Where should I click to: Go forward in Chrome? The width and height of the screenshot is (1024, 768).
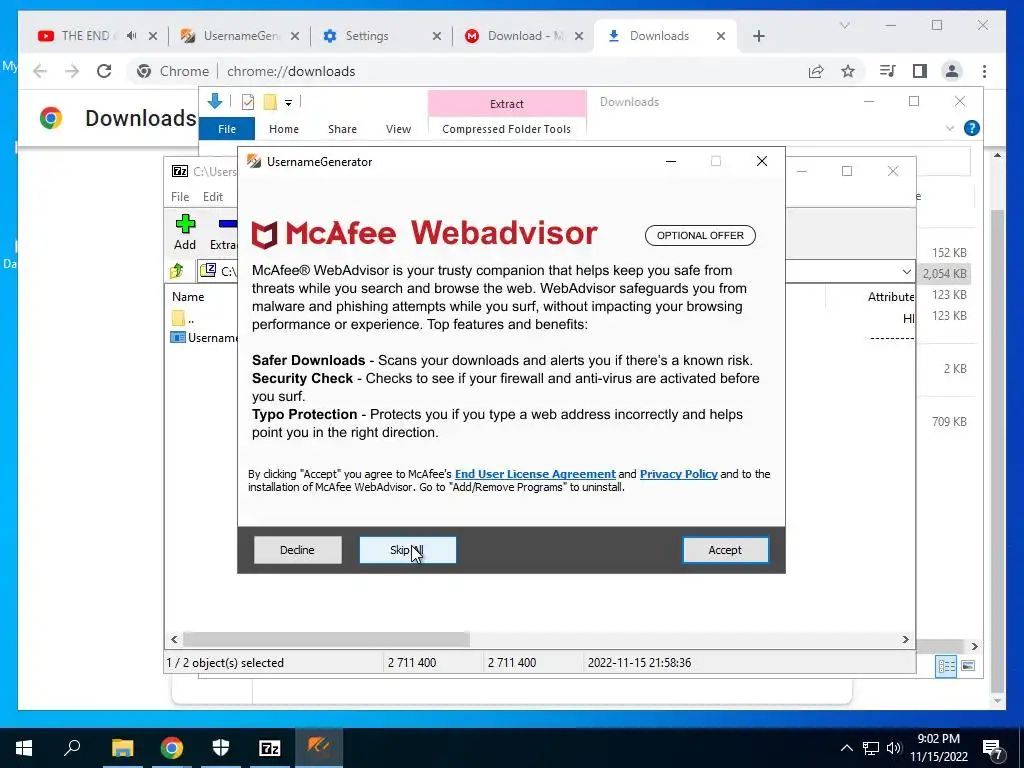pos(72,71)
